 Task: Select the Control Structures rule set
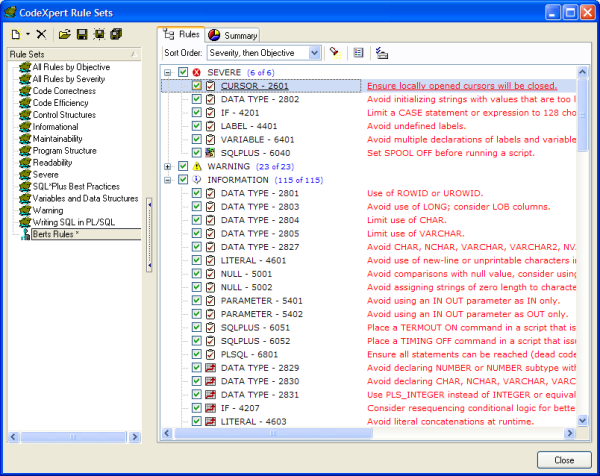point(64,115)
